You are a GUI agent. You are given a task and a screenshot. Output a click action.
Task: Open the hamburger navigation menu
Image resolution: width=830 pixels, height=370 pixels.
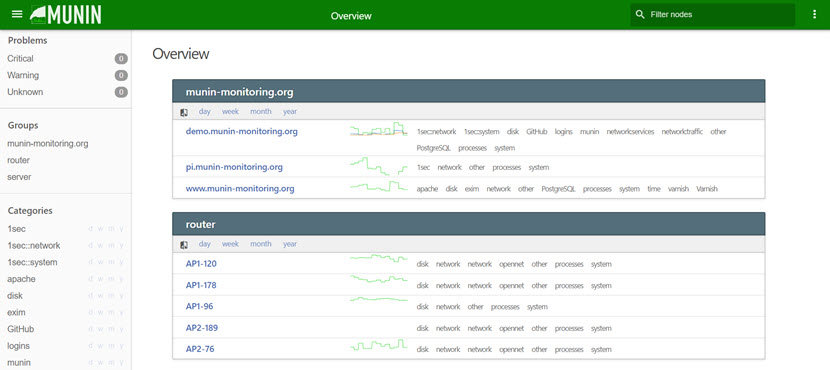[x=17, y=14]
